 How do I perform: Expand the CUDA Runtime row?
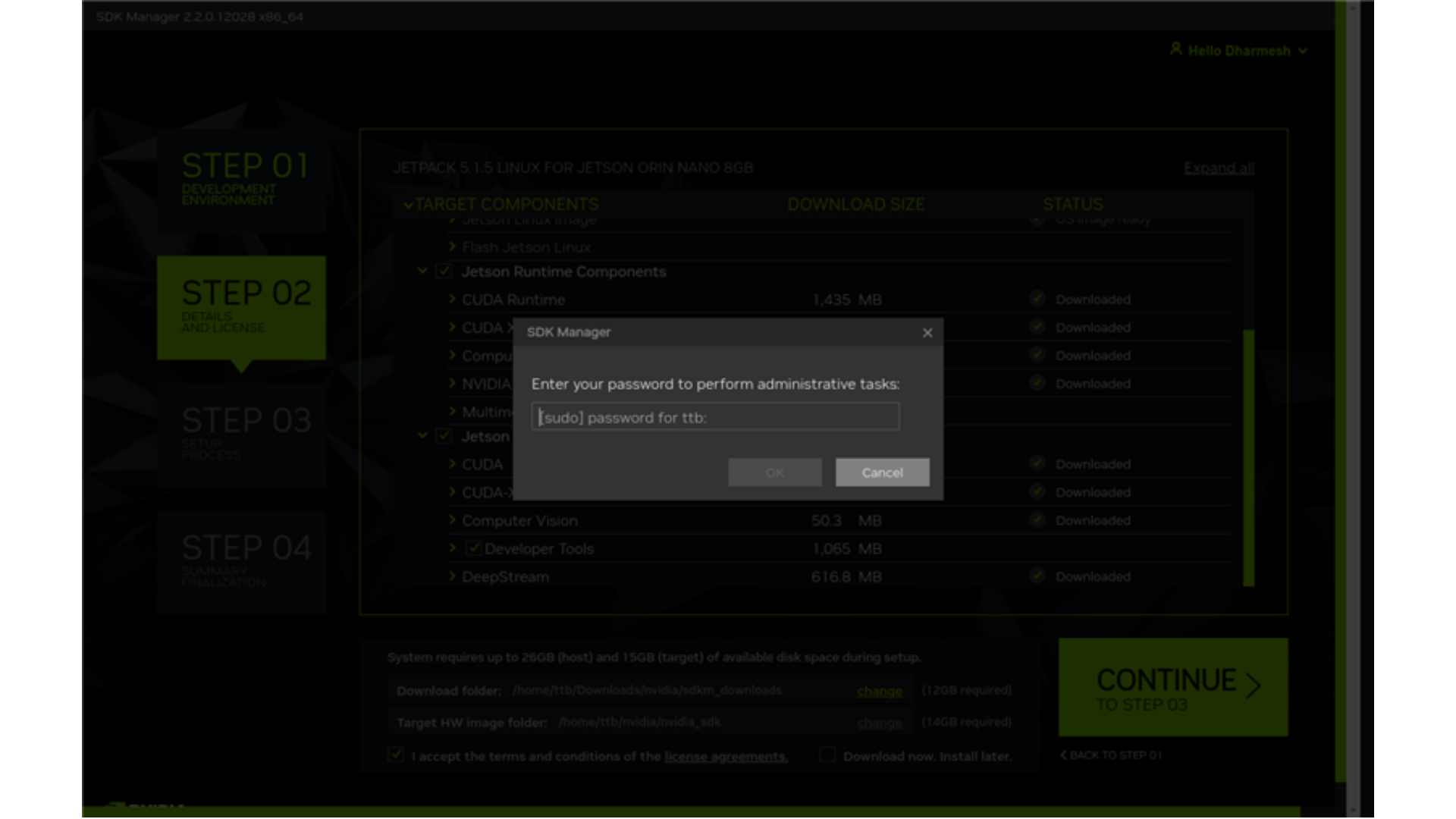[453, 300]
